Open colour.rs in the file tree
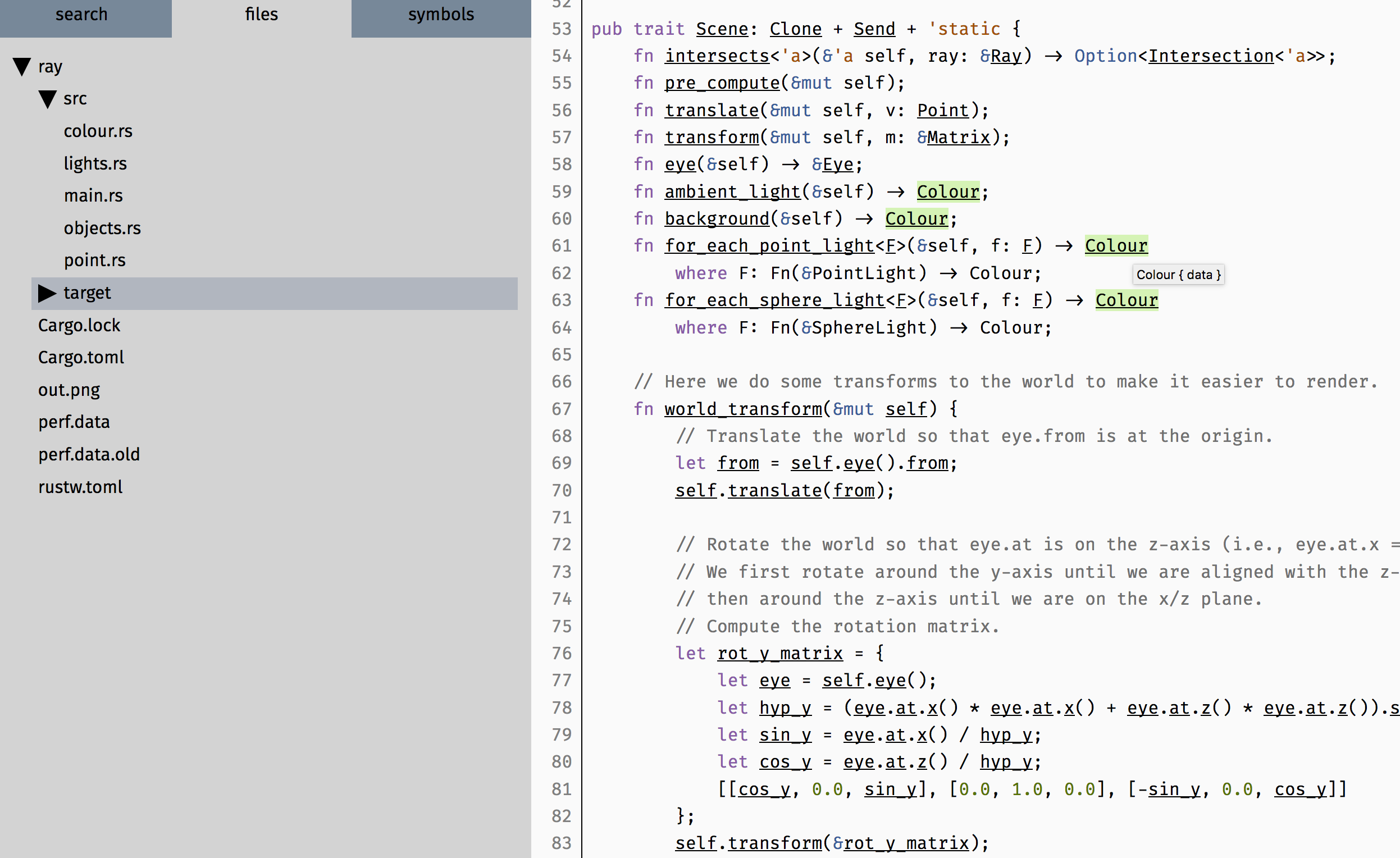1400x858 pixels. coord(98,131)
